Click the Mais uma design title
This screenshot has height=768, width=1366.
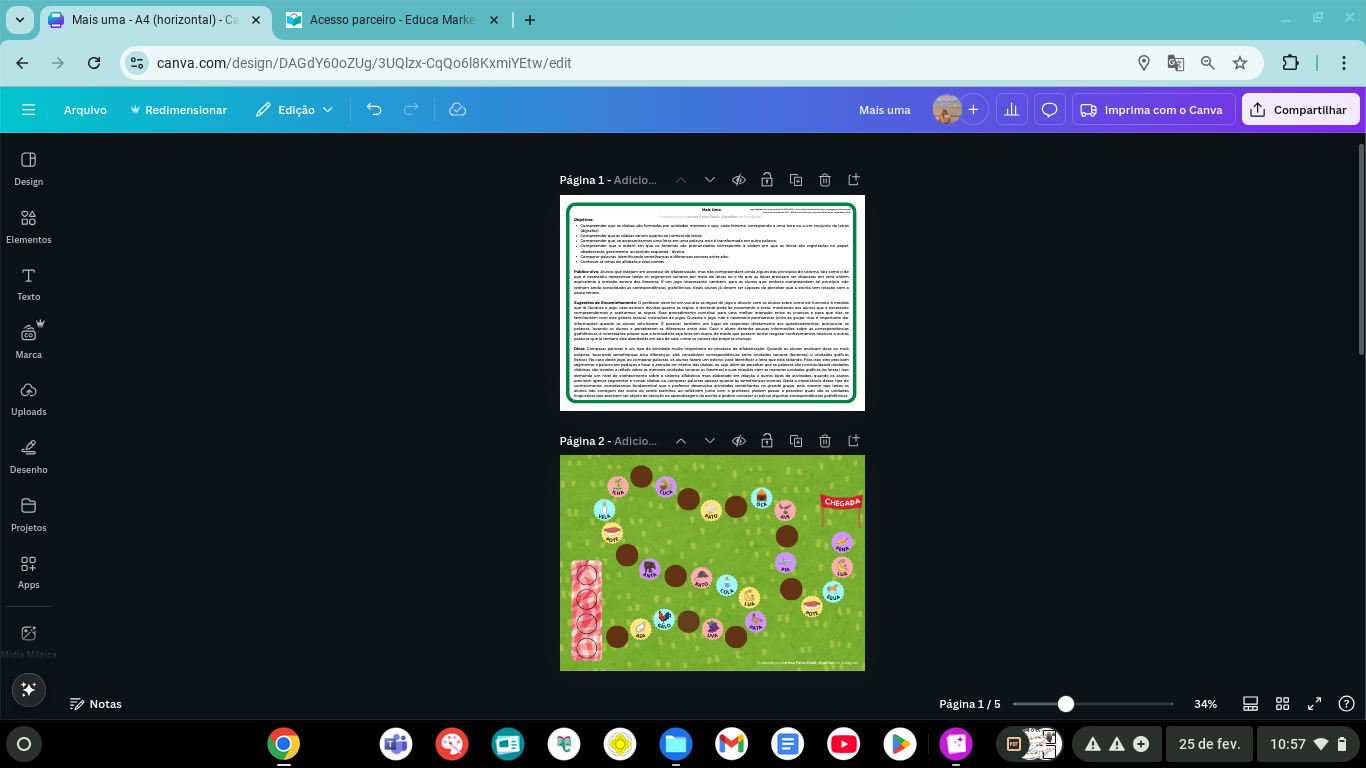[885, 110]
